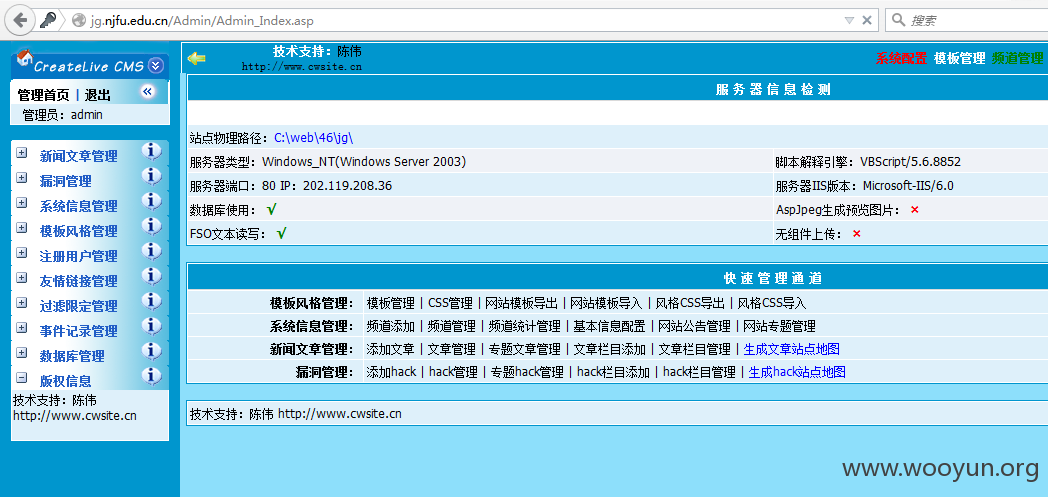Open 模板管理 top tab
1048x497 pixels.
click(x=959, y=58)
